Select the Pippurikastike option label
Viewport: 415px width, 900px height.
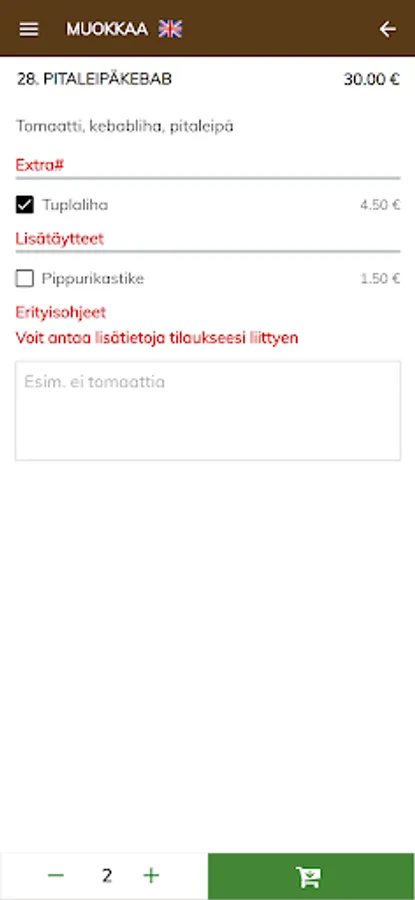(92, 279)
